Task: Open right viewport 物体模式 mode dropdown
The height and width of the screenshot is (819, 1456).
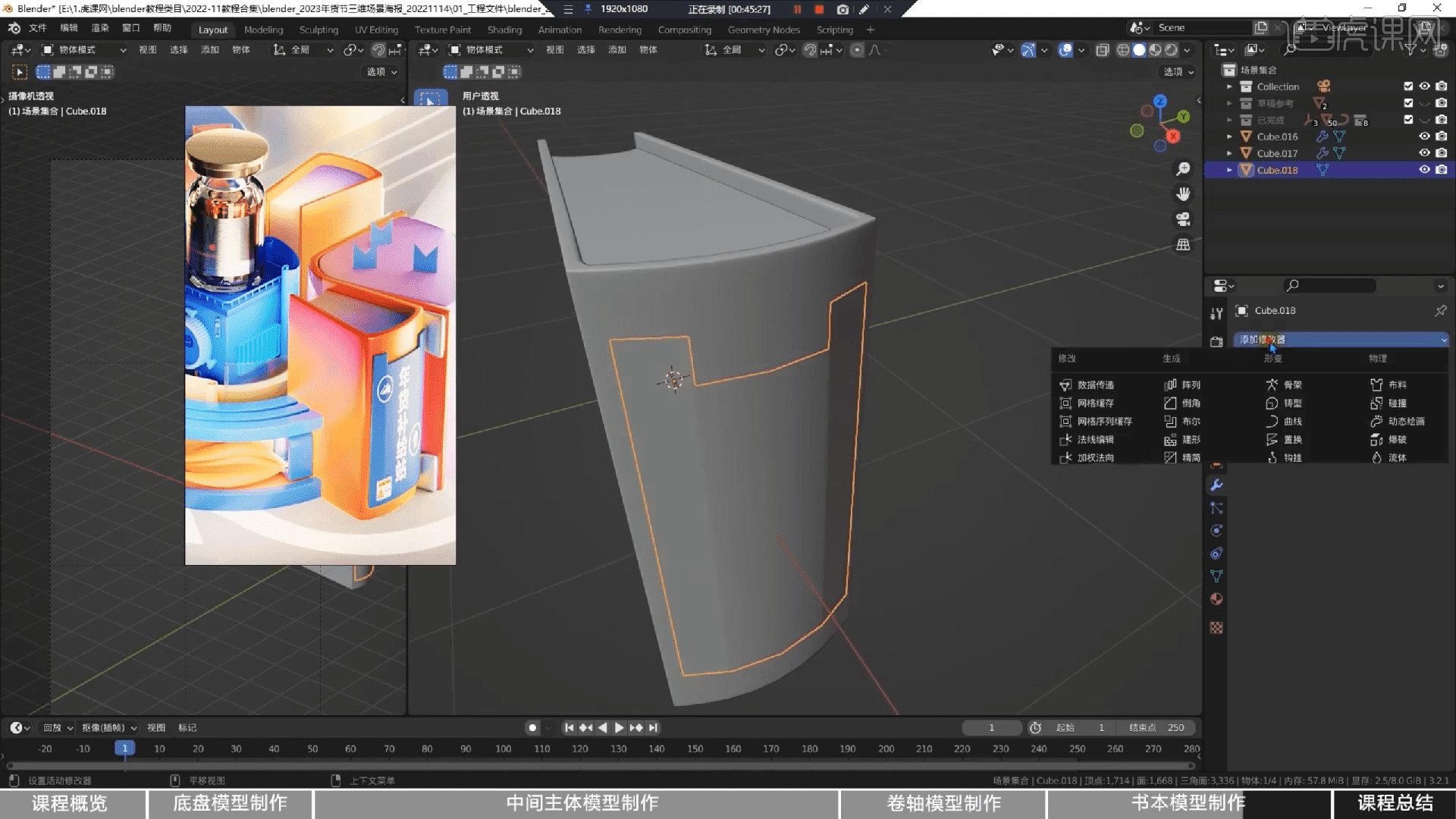Action: 491,50
